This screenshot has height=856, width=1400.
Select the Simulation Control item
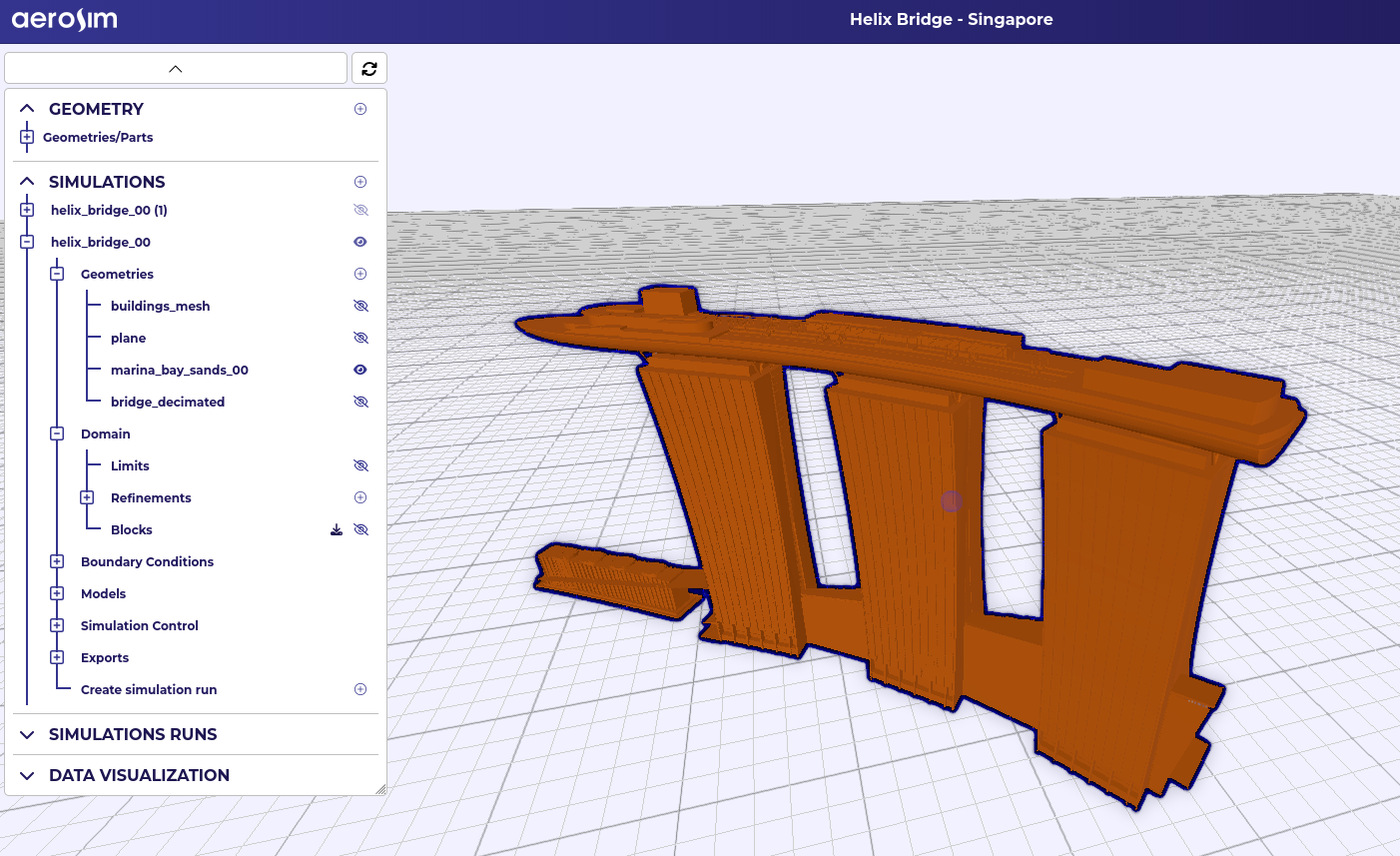click(139, 625)
